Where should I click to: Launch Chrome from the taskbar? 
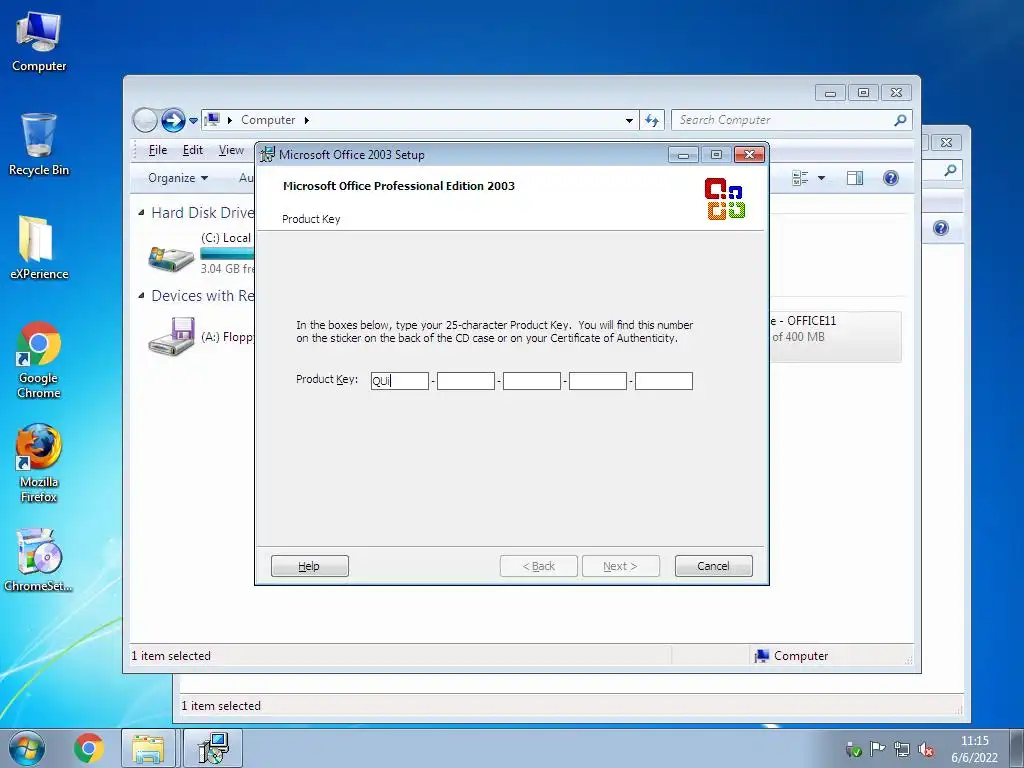click(x=89, y=748)
